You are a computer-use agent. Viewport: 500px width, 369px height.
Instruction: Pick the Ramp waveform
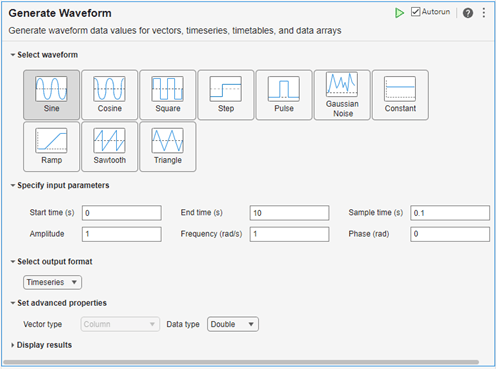point(52,147)
